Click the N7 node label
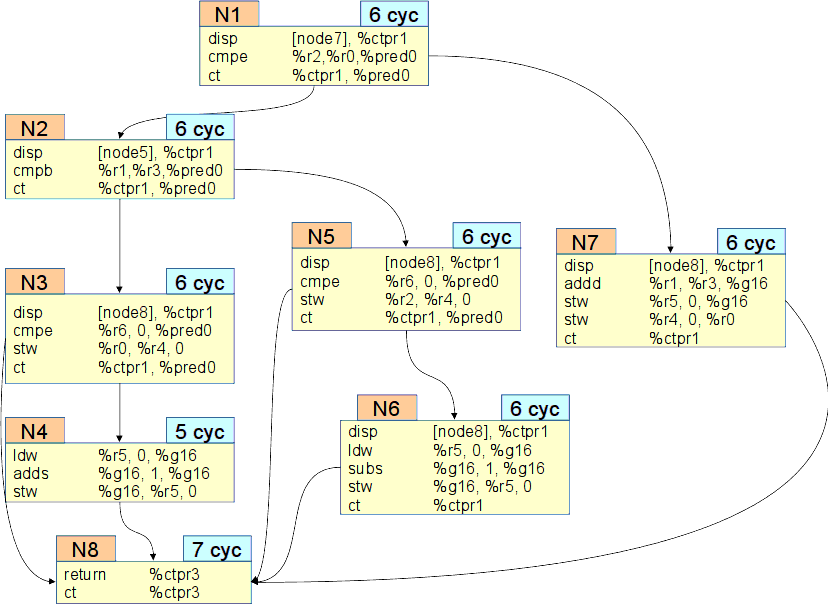The width and height of the screenshot is (828, 604). (x=586, y=242)
